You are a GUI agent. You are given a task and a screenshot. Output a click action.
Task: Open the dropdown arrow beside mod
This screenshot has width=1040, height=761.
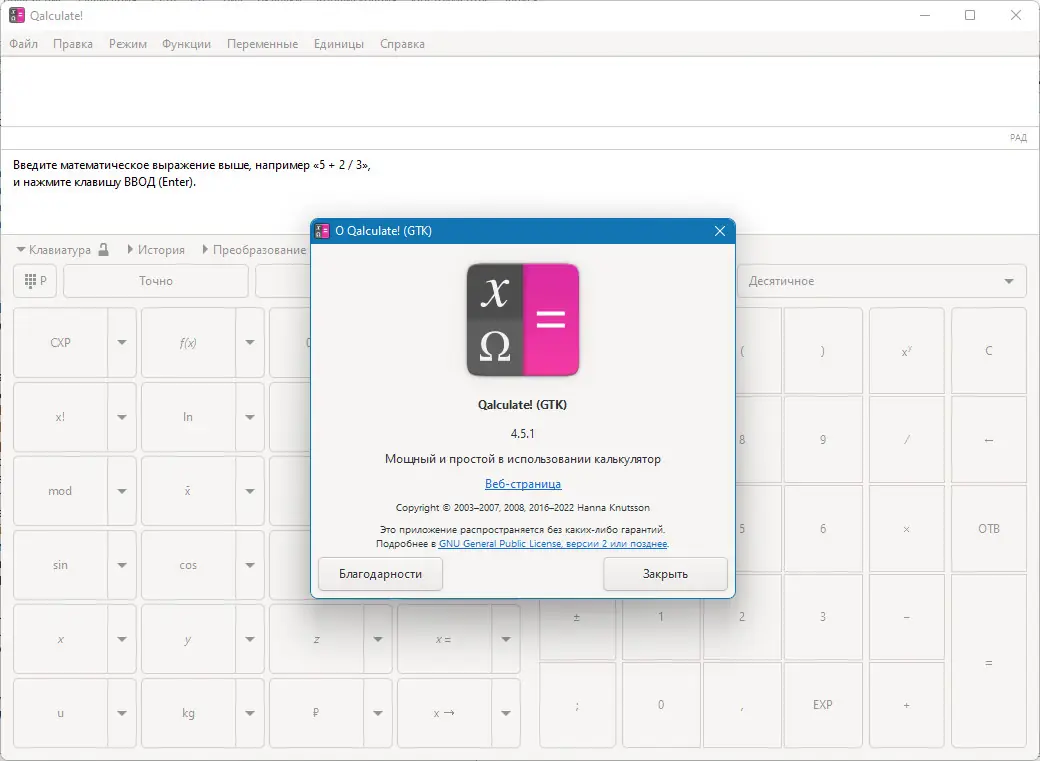coord(122,491)
